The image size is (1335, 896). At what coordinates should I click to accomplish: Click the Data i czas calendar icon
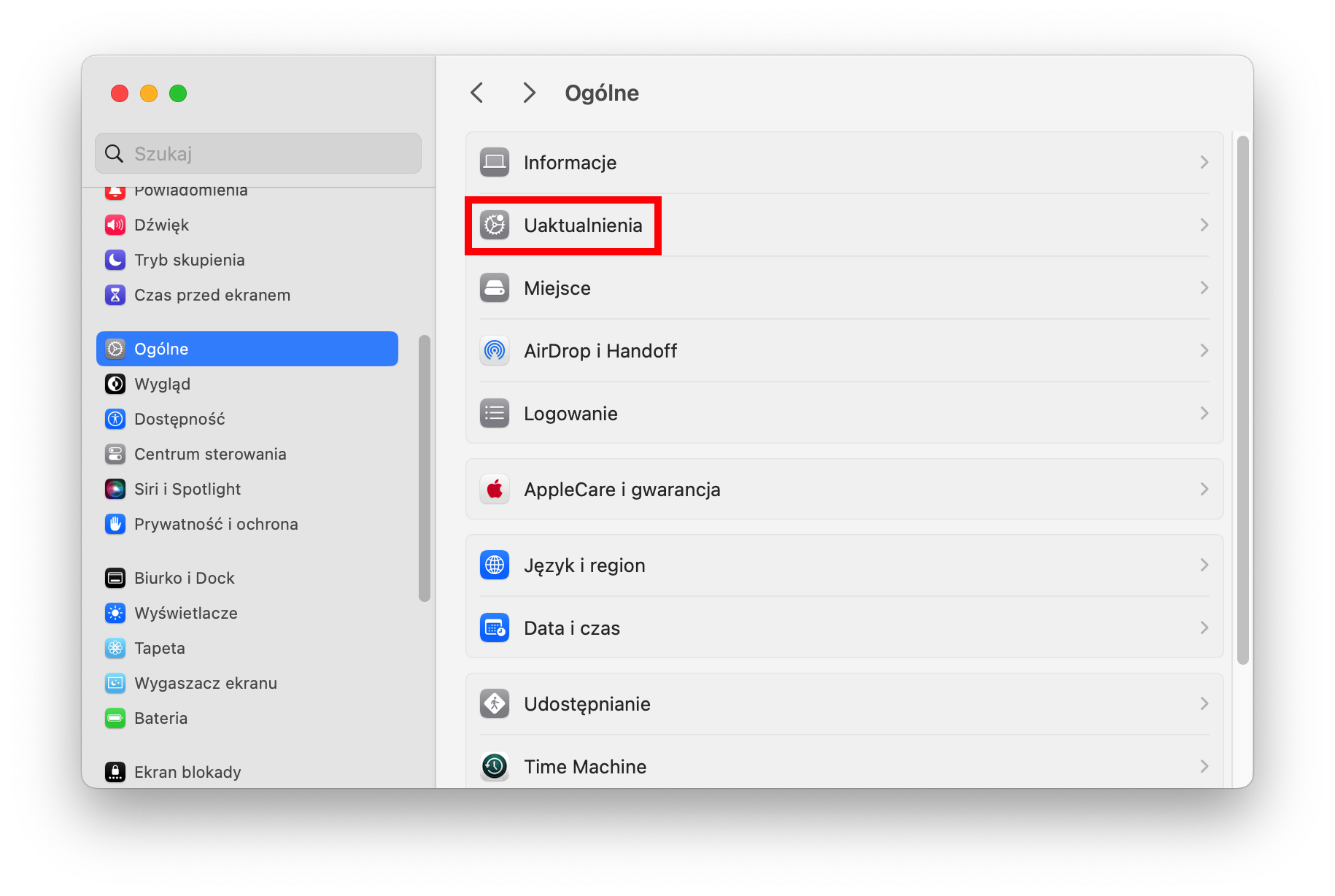[x=495, y=627]
